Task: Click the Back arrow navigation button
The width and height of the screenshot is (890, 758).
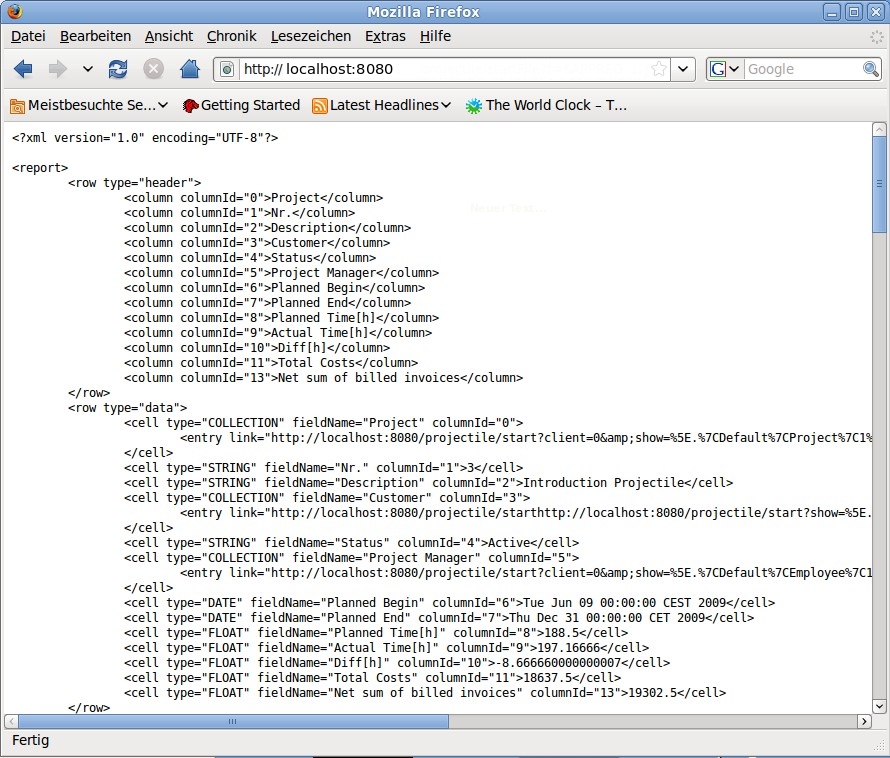Action: (23, 69)
